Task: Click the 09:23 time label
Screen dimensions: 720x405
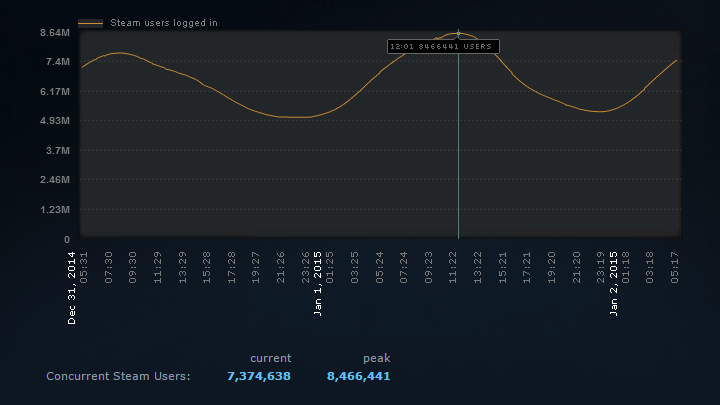Action: coord(428,267)
